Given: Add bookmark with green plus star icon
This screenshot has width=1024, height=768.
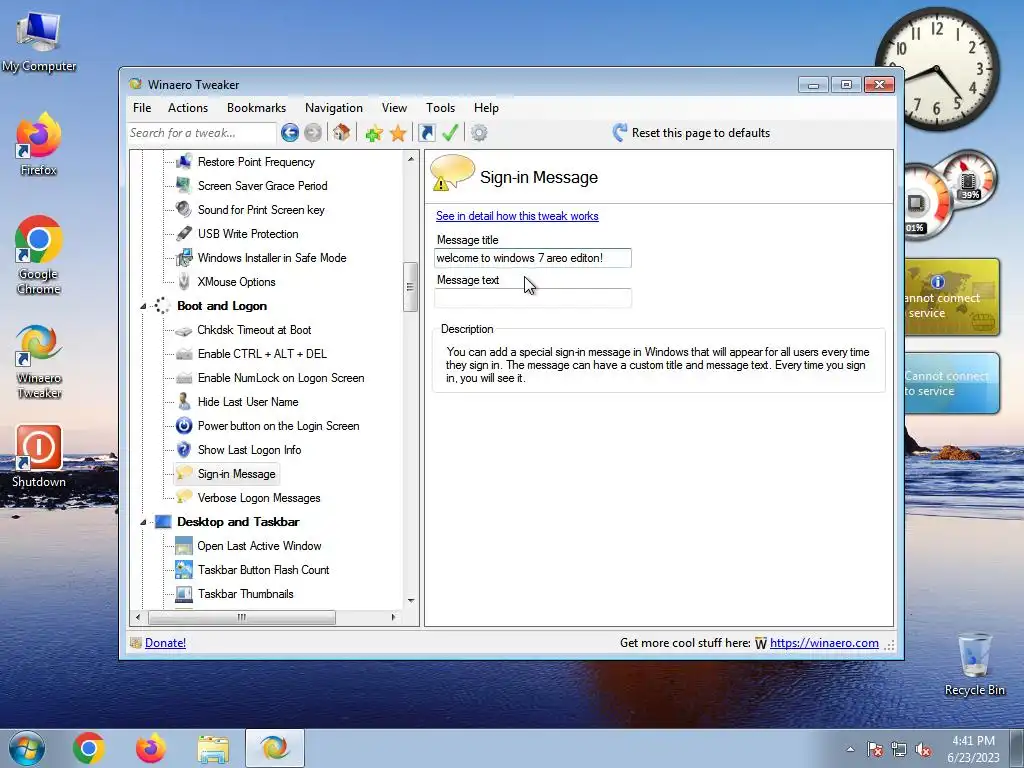Looking at the screenshot, I should point(374,133).
